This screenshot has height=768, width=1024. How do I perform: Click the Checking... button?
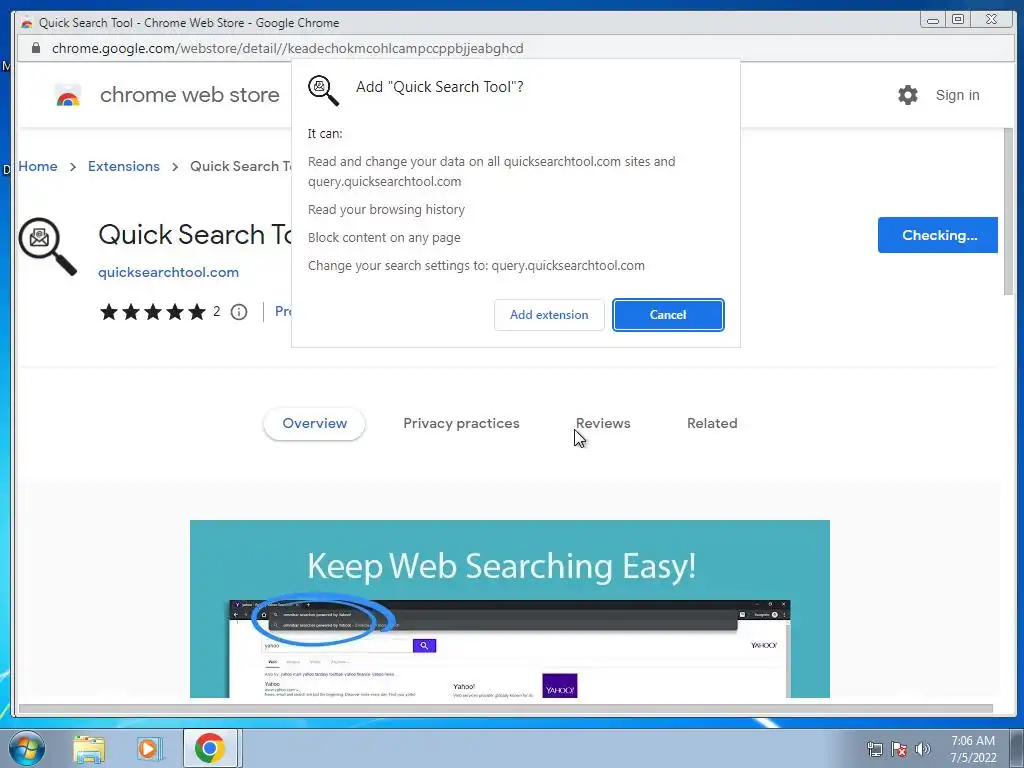pos(938,235)
